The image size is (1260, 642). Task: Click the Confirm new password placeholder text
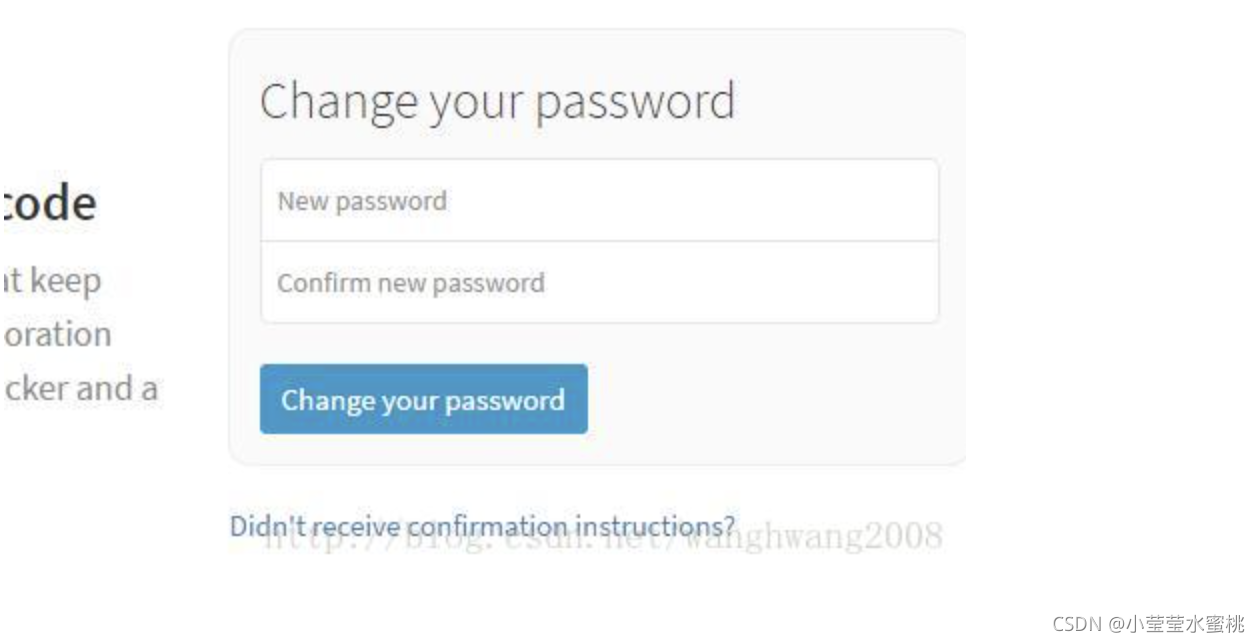(411, 283)
